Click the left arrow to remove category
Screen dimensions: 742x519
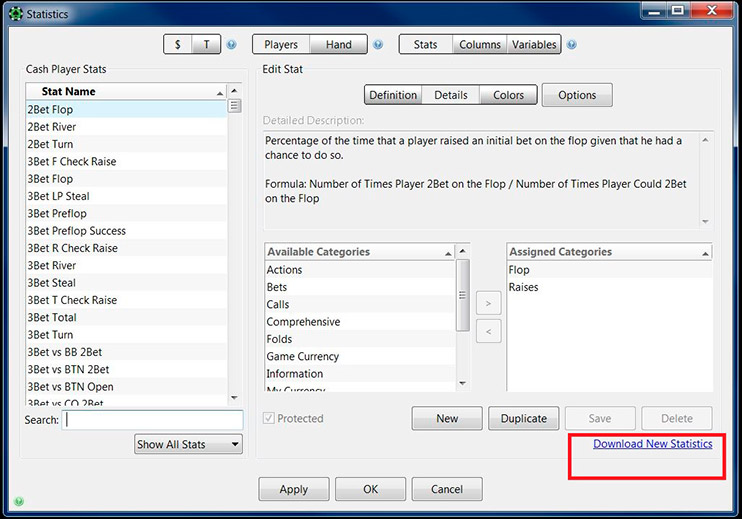(x=488, y=331)
